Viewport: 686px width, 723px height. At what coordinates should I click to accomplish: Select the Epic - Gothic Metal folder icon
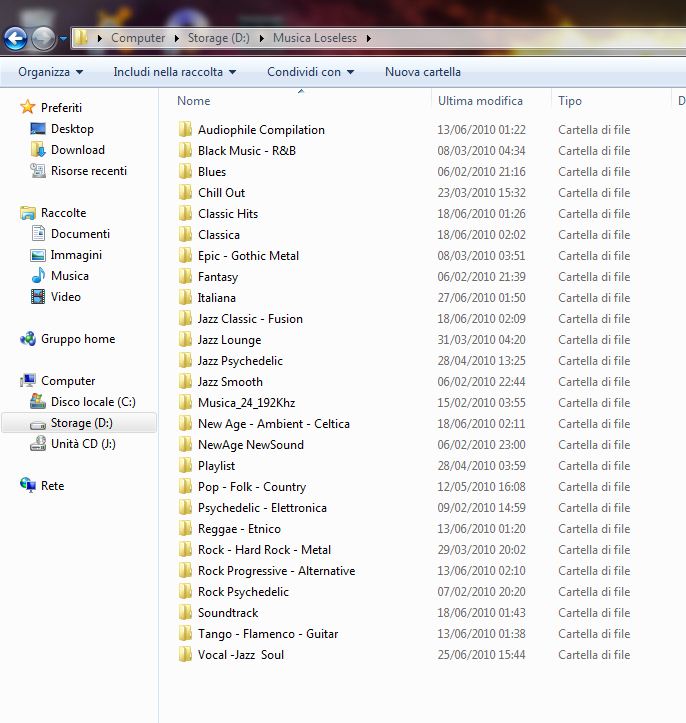(185, 255)
